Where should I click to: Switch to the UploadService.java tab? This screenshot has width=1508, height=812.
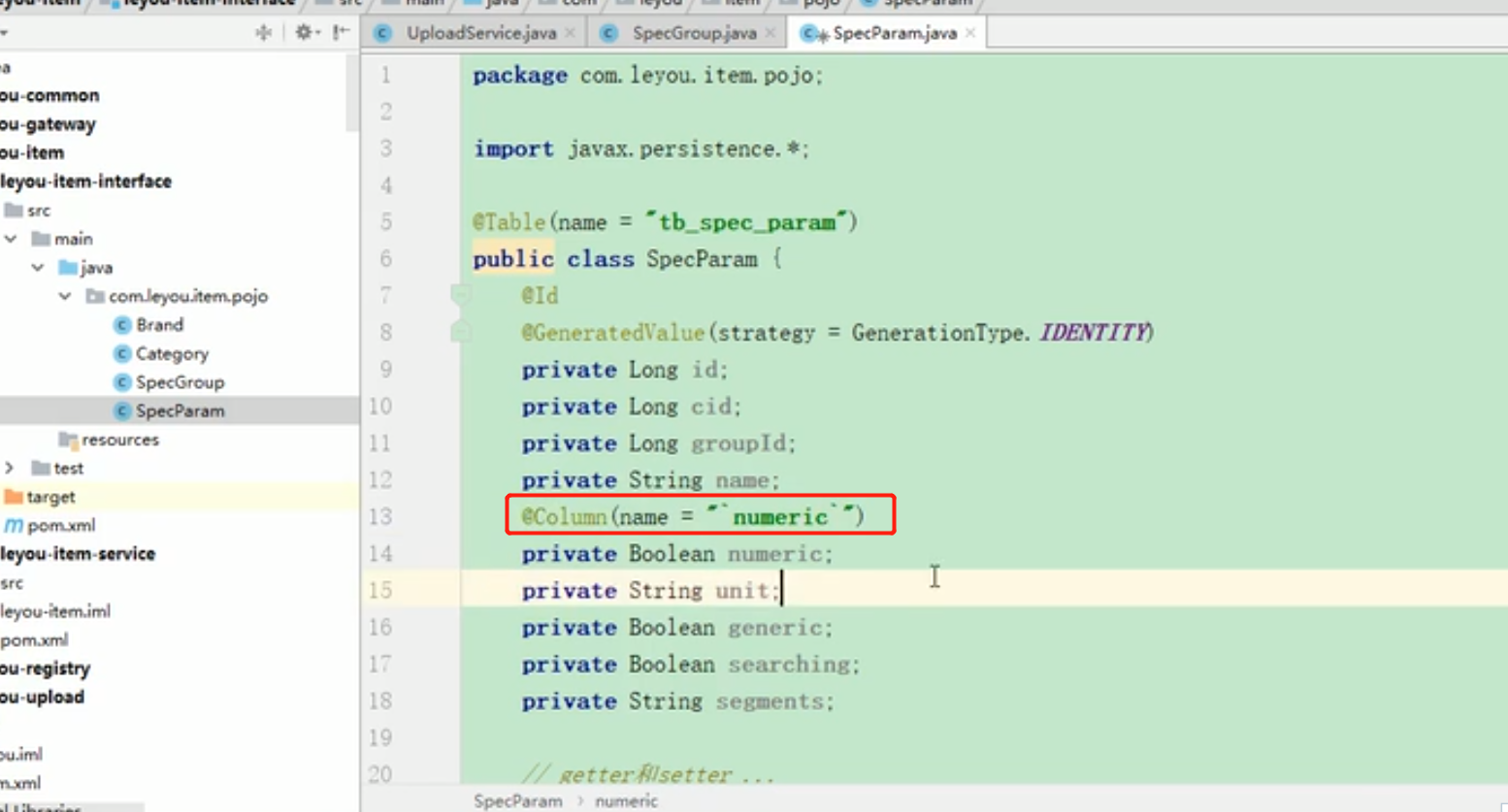click(481, 33)
